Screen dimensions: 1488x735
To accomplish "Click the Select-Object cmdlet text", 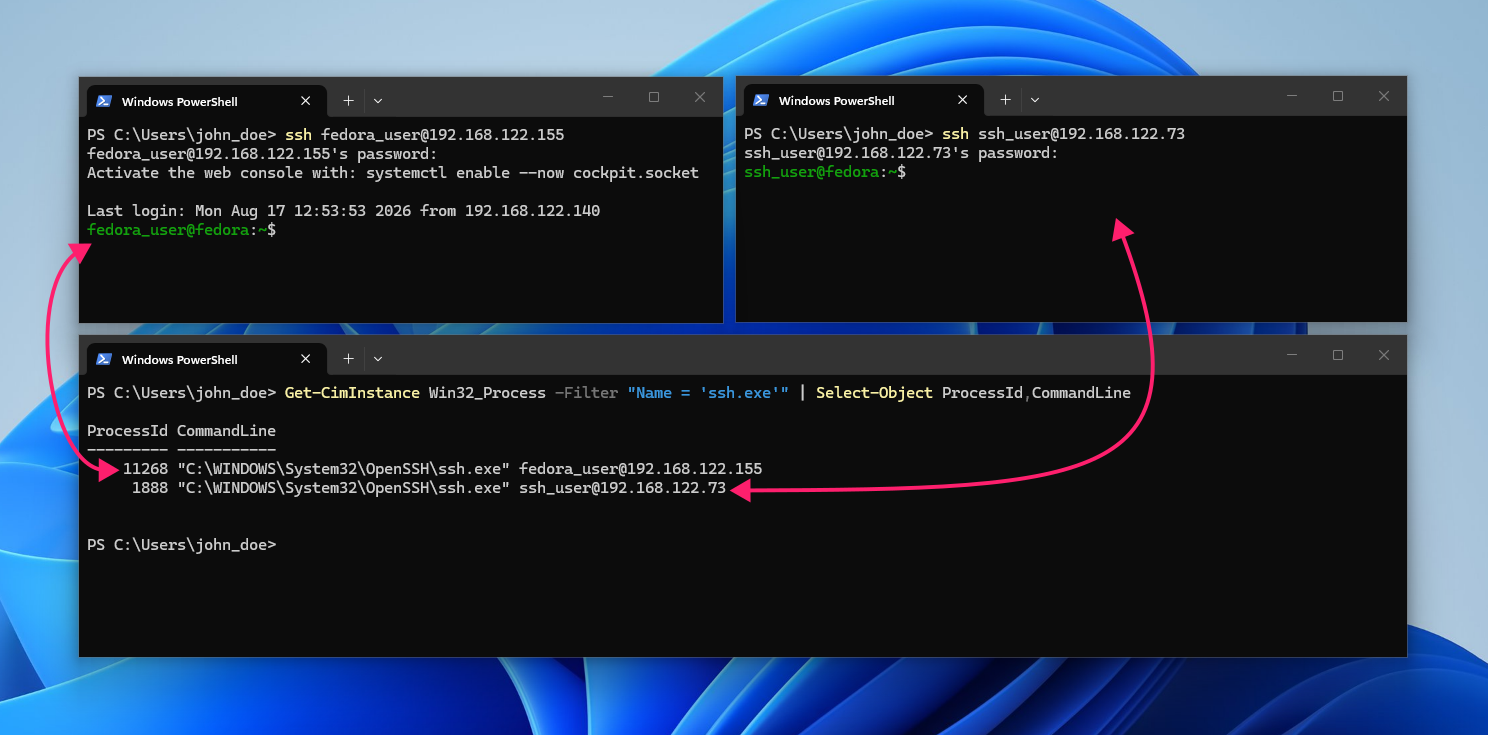I will (x=874, y=393).
